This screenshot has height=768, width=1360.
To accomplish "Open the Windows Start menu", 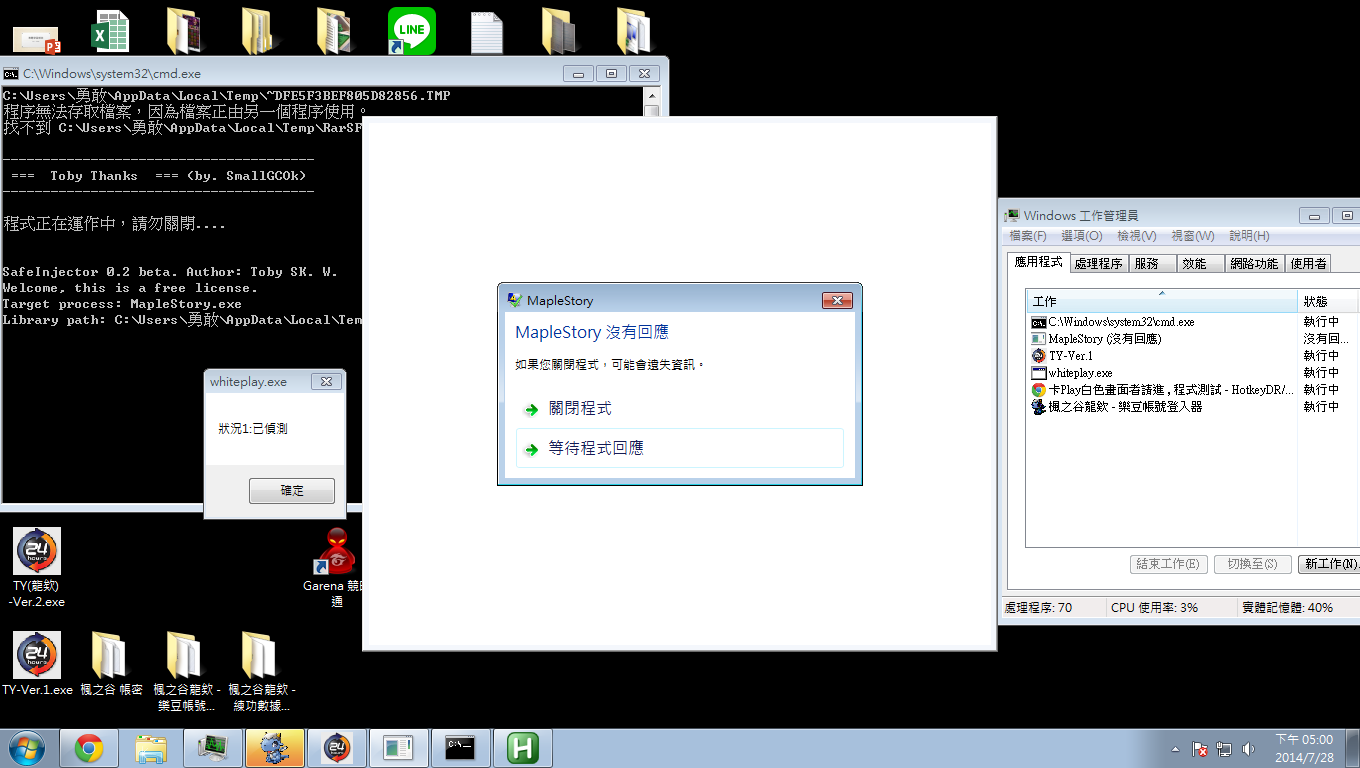I will point(27,748).
